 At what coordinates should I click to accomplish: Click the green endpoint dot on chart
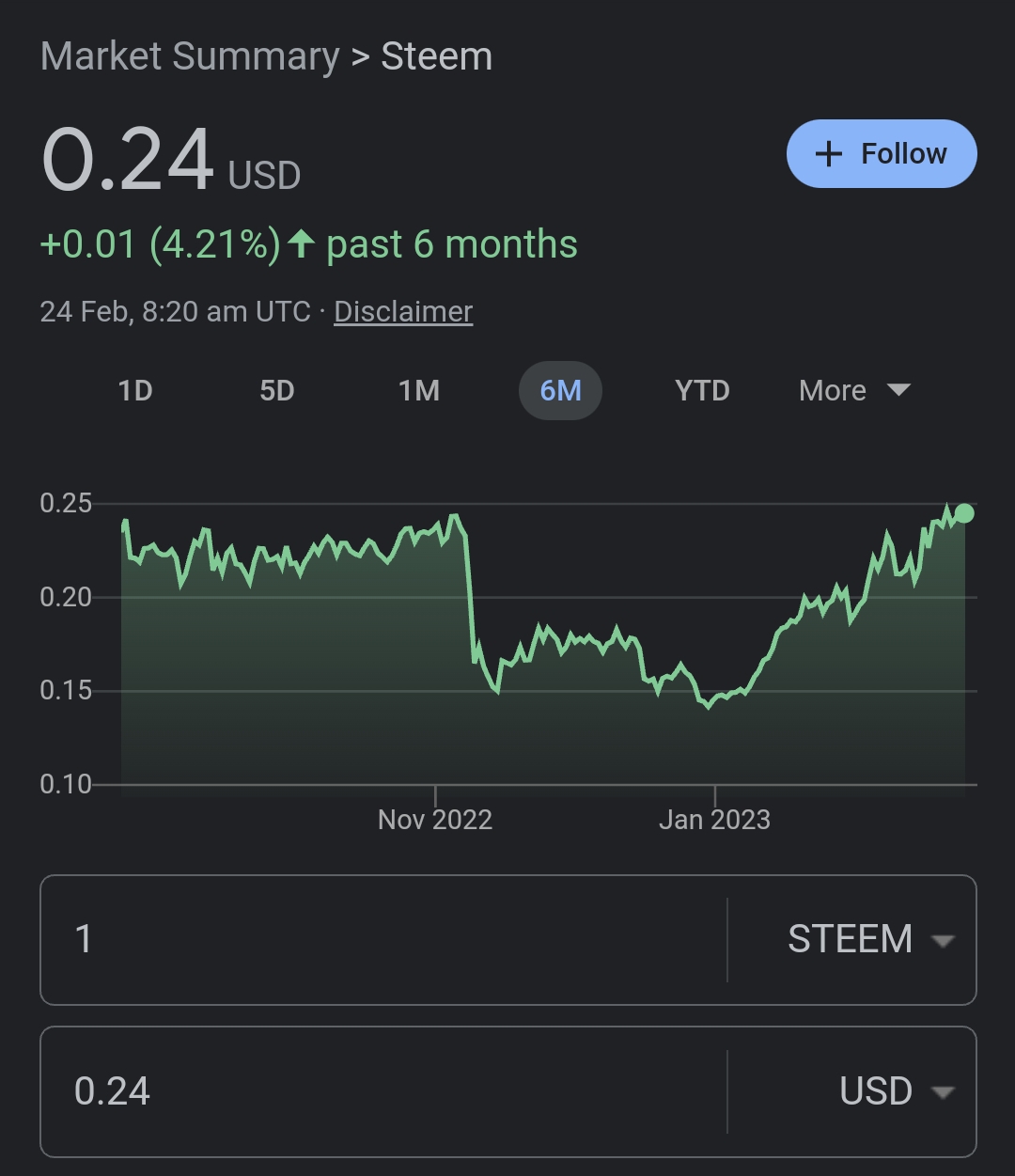click(x=964, y=513)
